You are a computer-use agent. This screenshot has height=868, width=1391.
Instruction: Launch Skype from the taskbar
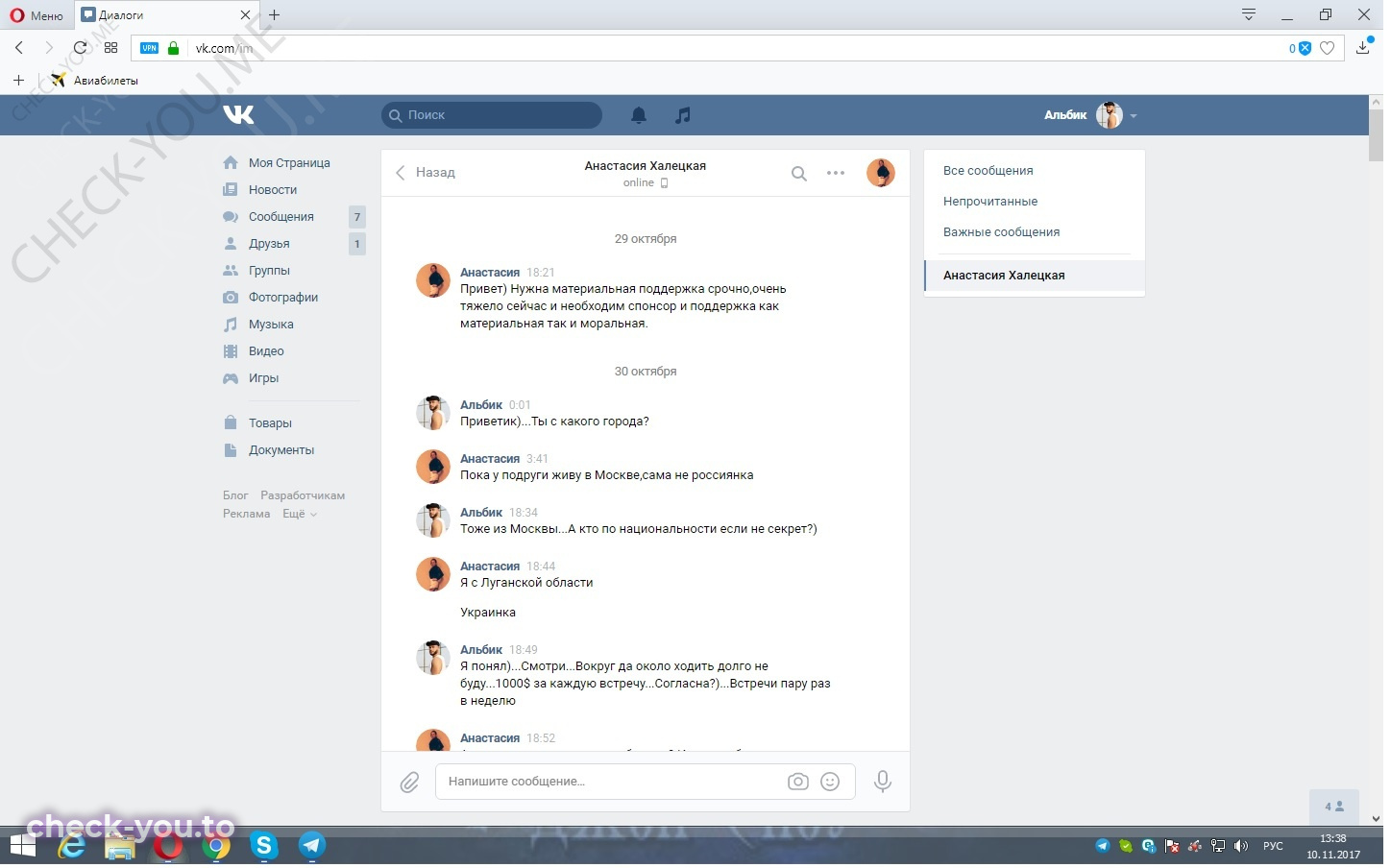coord(263,846)
